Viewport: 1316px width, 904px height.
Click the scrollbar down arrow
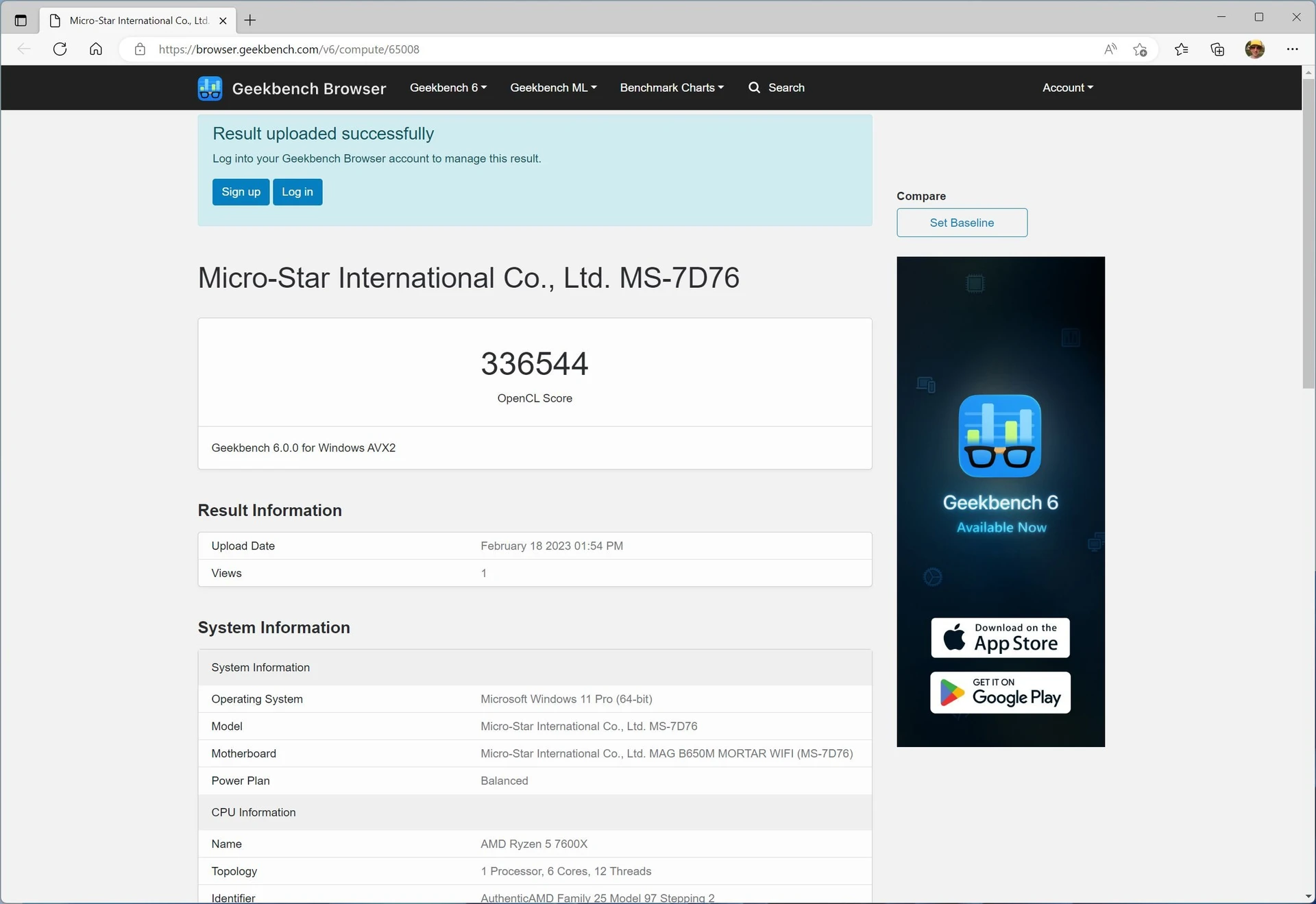click(1308, 896)
